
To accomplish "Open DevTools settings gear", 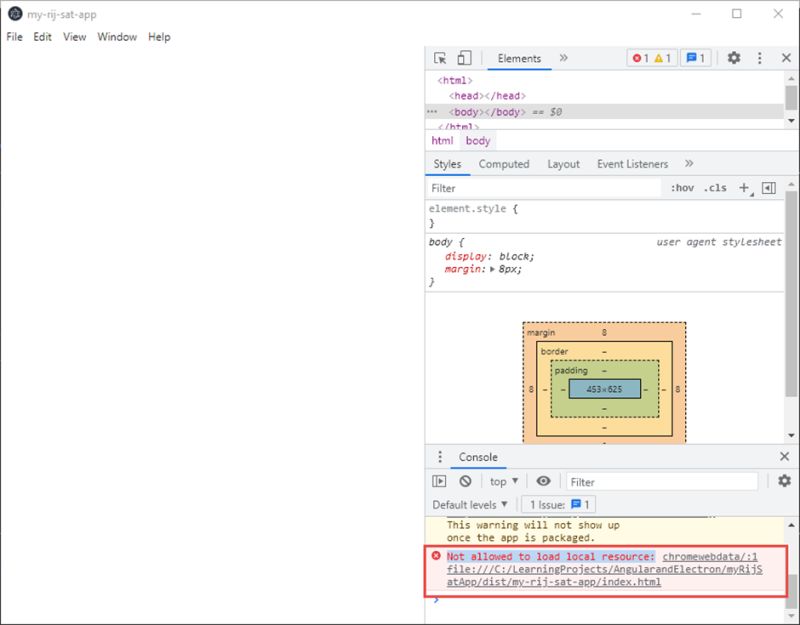I will pyautogui.click(x=734, y=59).
